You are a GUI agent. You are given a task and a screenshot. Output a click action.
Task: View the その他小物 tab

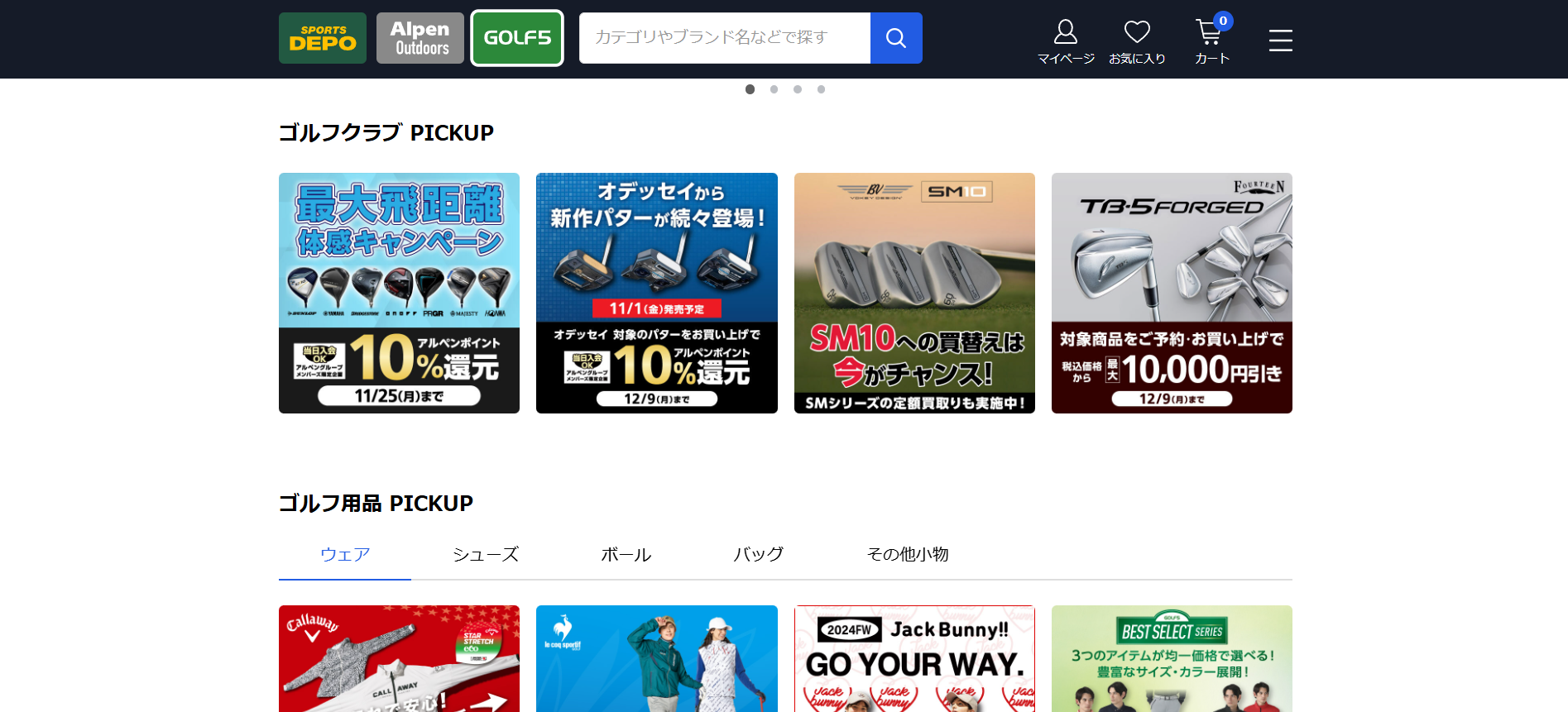(907, 554)
